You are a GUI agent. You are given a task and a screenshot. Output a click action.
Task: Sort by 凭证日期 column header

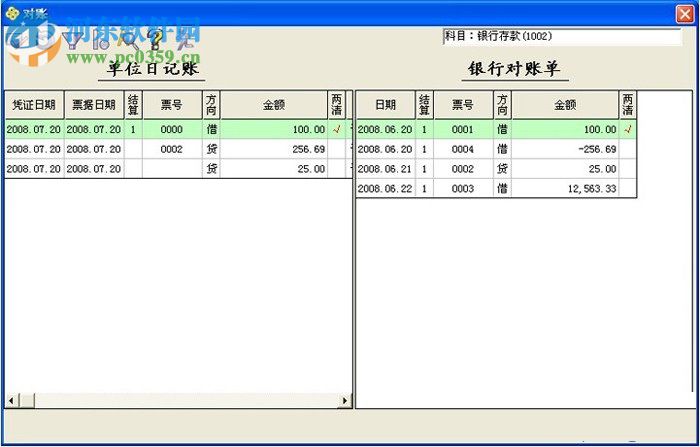[34, 105]
